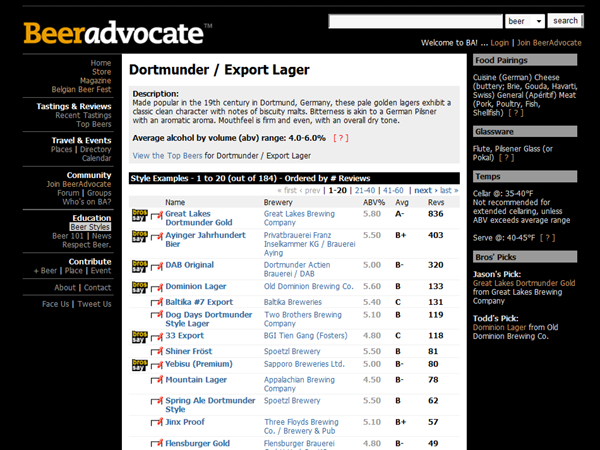This screenshot has height=450, width=600.
Task: Click the Food Pairings help [?] link
Action: tap(515, 113)
